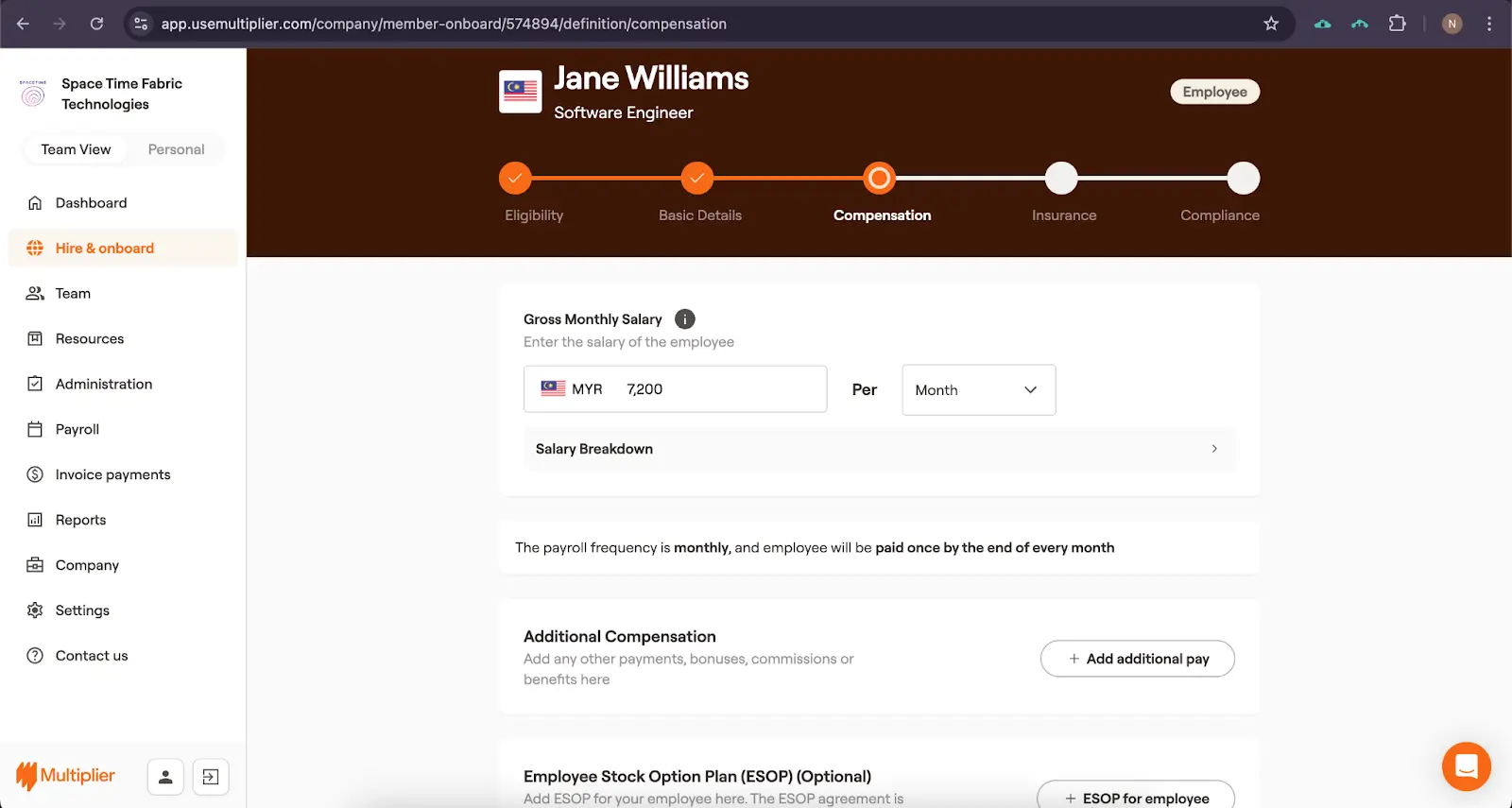Click the Resources sidebar label
The image size is (1512, 808).
tap(90, 339)
